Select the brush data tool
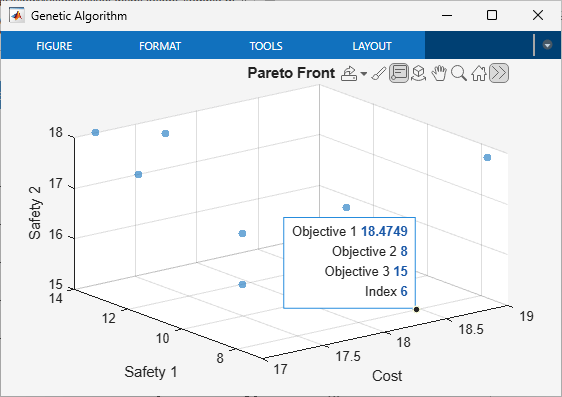562x397 pixels. tap(379, 73)
